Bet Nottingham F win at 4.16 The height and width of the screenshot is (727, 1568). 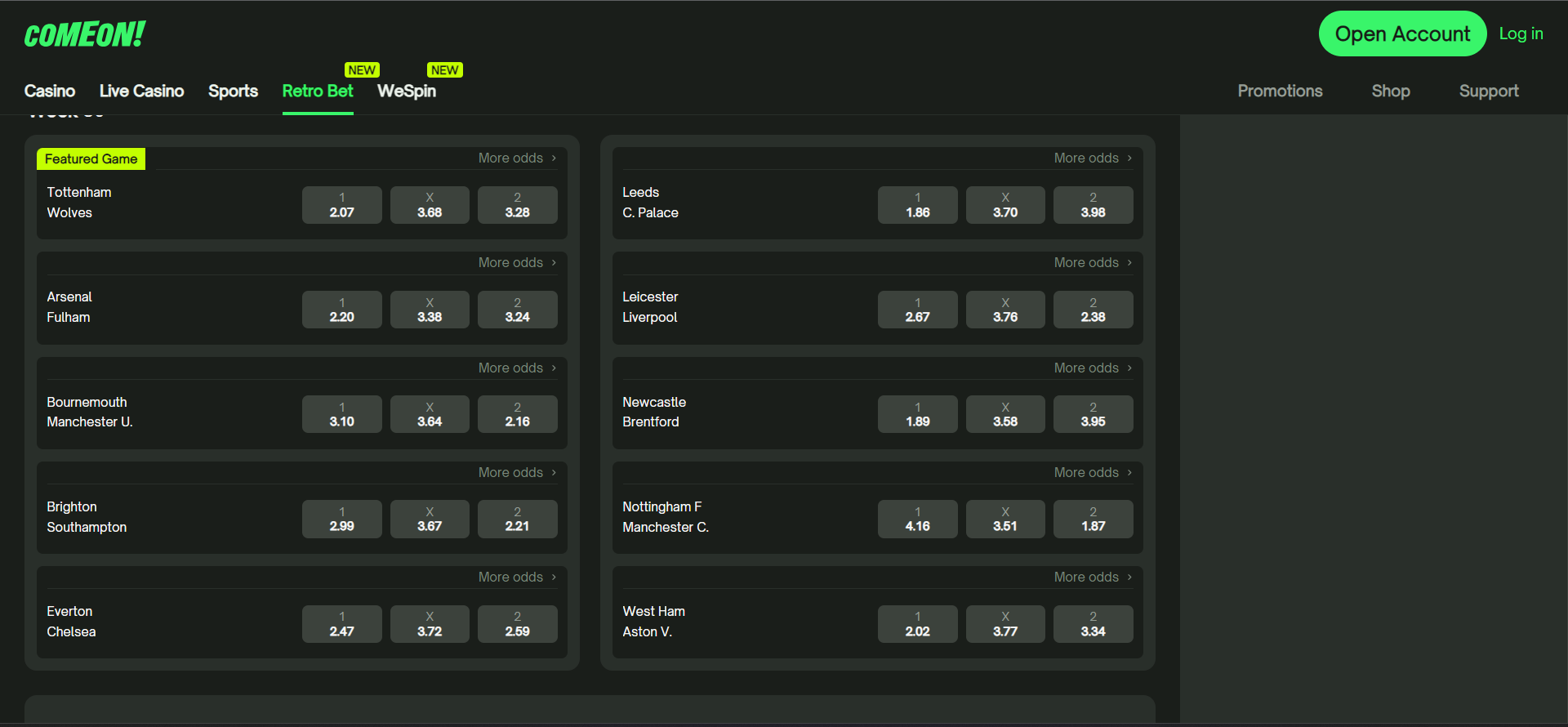pos(918,519)
